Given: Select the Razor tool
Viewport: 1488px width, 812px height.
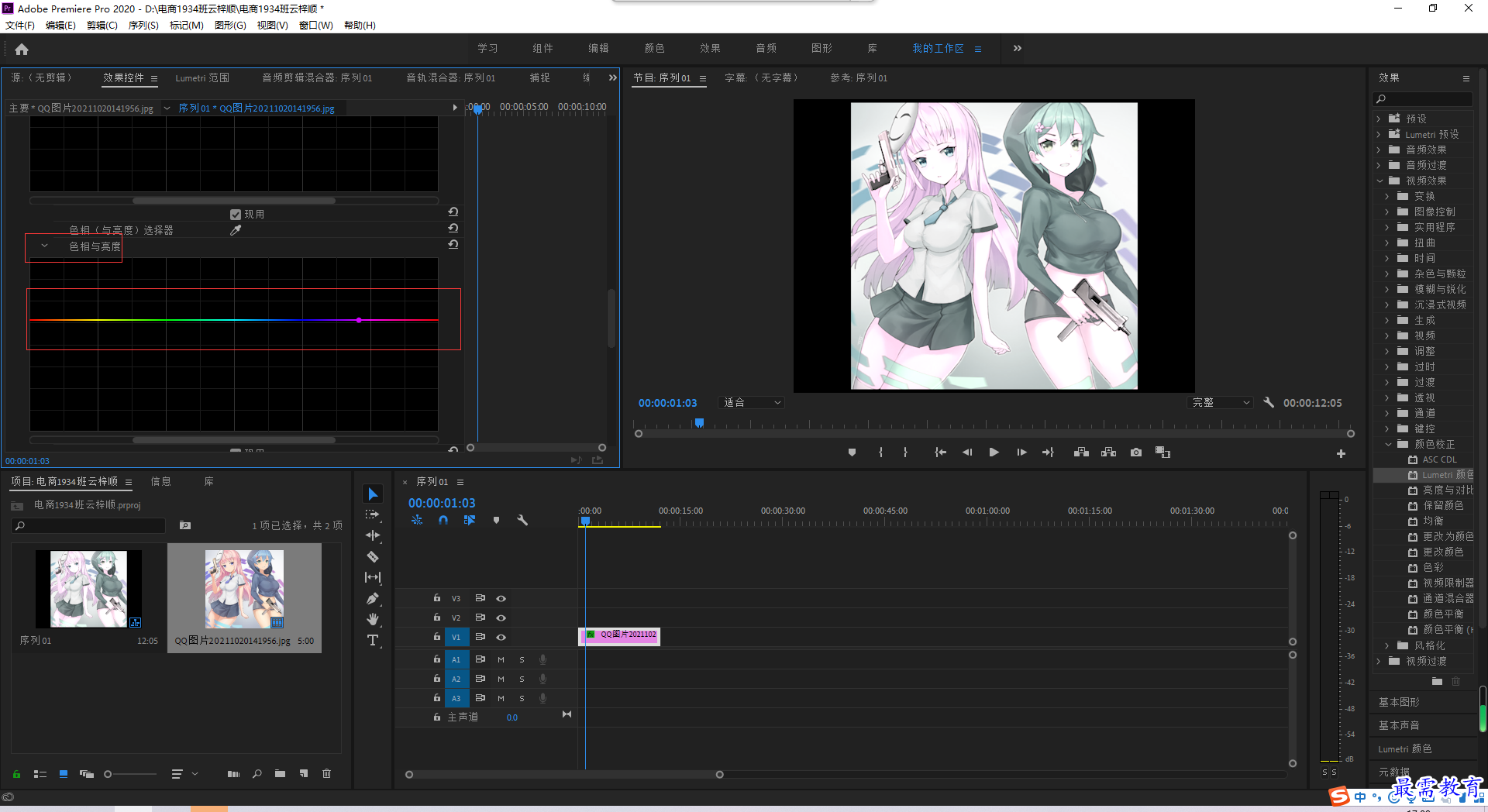Looking at the screenshot, I should coord(373,556).
